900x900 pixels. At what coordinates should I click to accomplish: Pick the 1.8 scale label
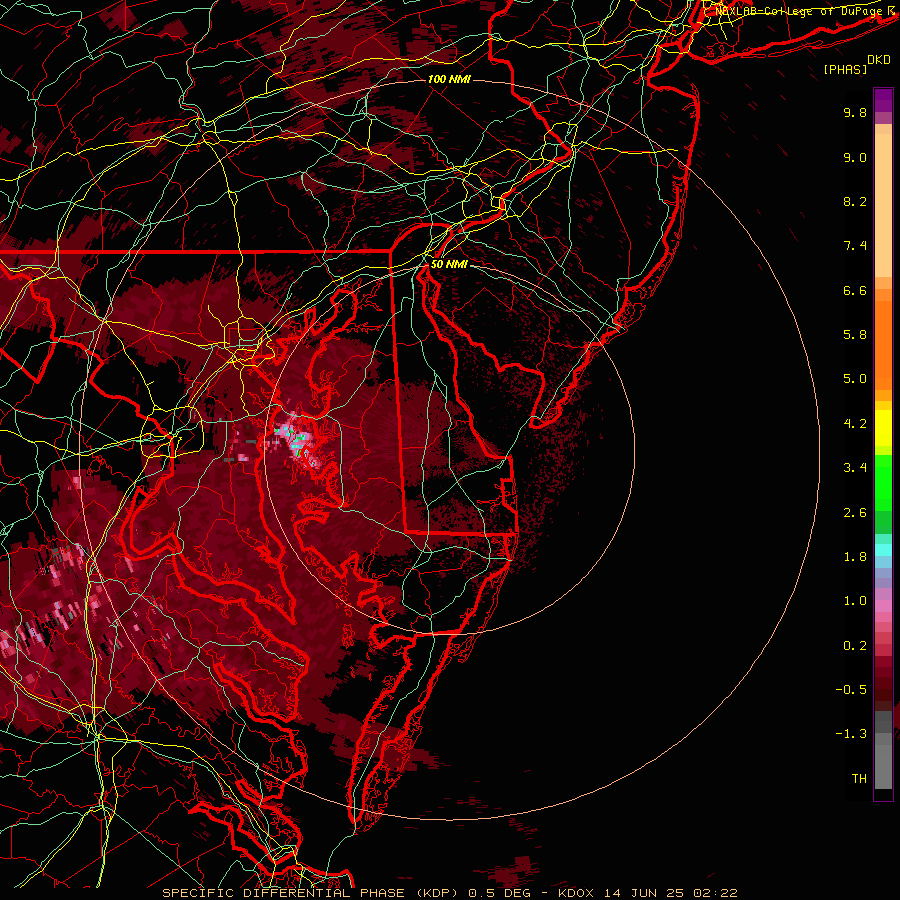(855, 557)
